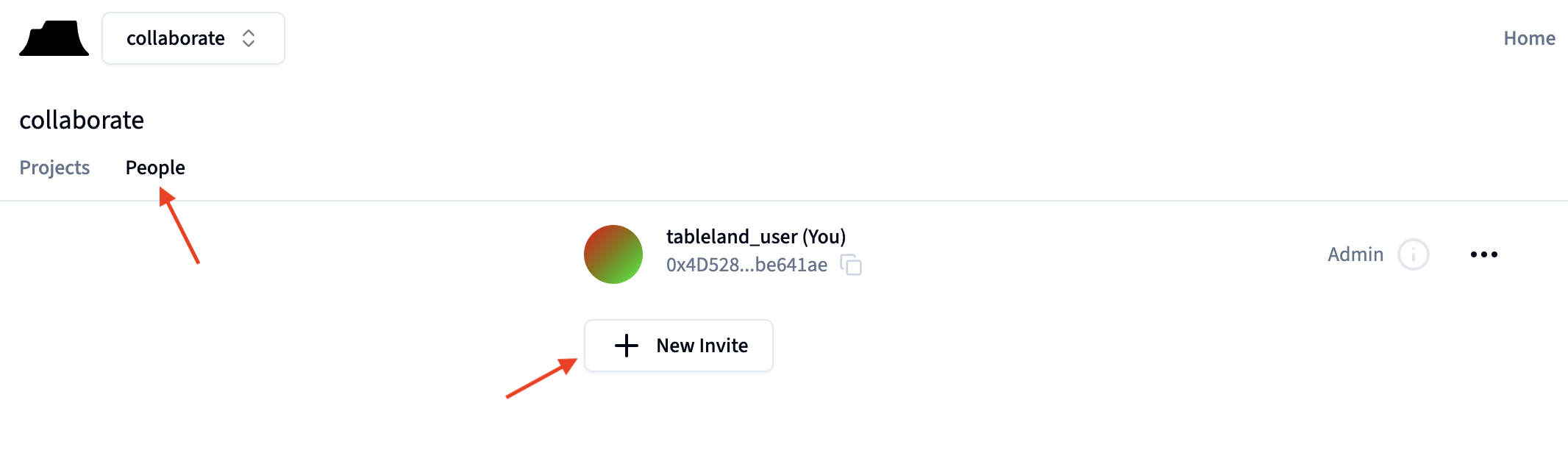Click the tableland_user gradient avatar

(613, 254)
